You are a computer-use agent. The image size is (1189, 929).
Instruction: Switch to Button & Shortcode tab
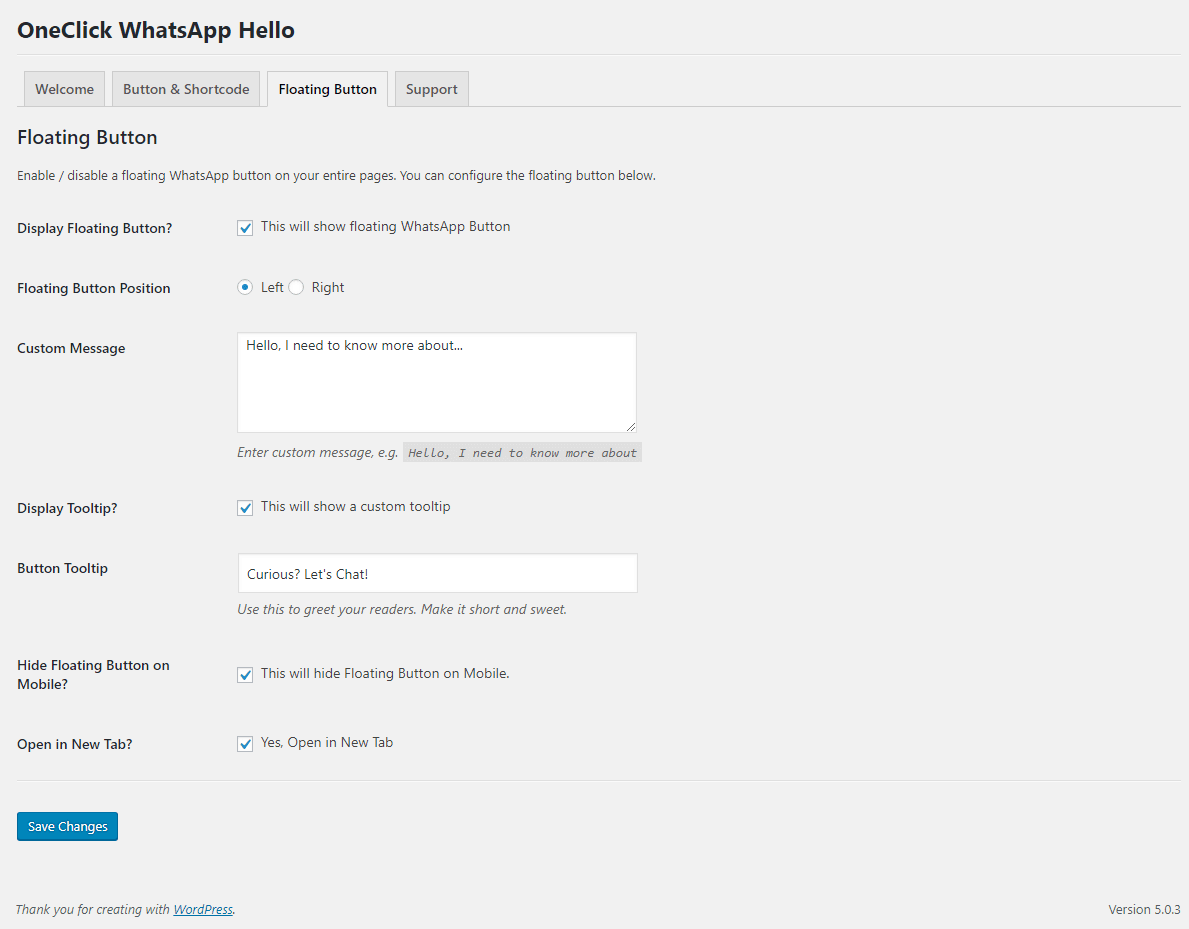click(186, 89)
